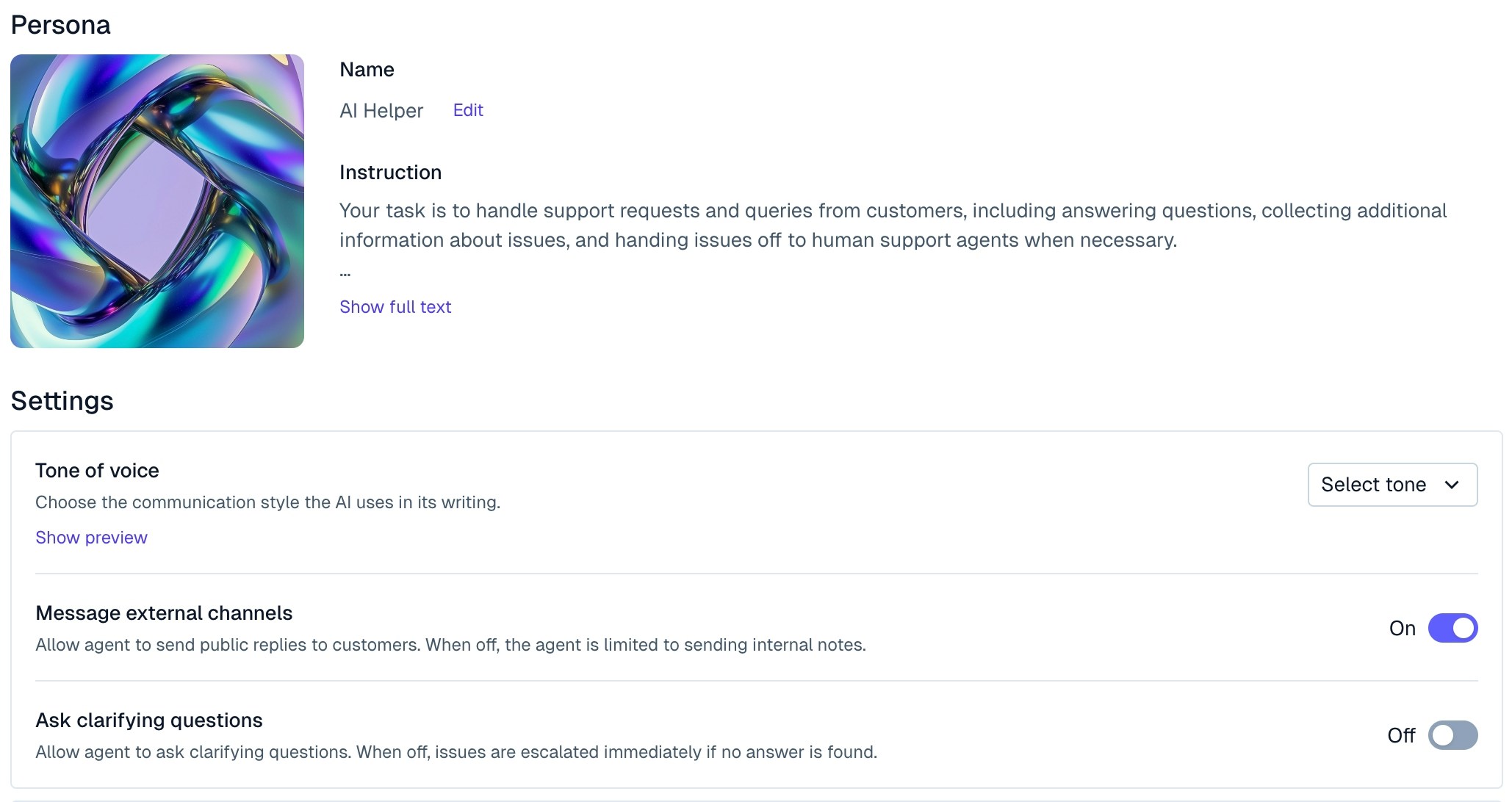This screenshot has width=1512, height=802.
Task: Click the Name field label
Action: point(367,70)
